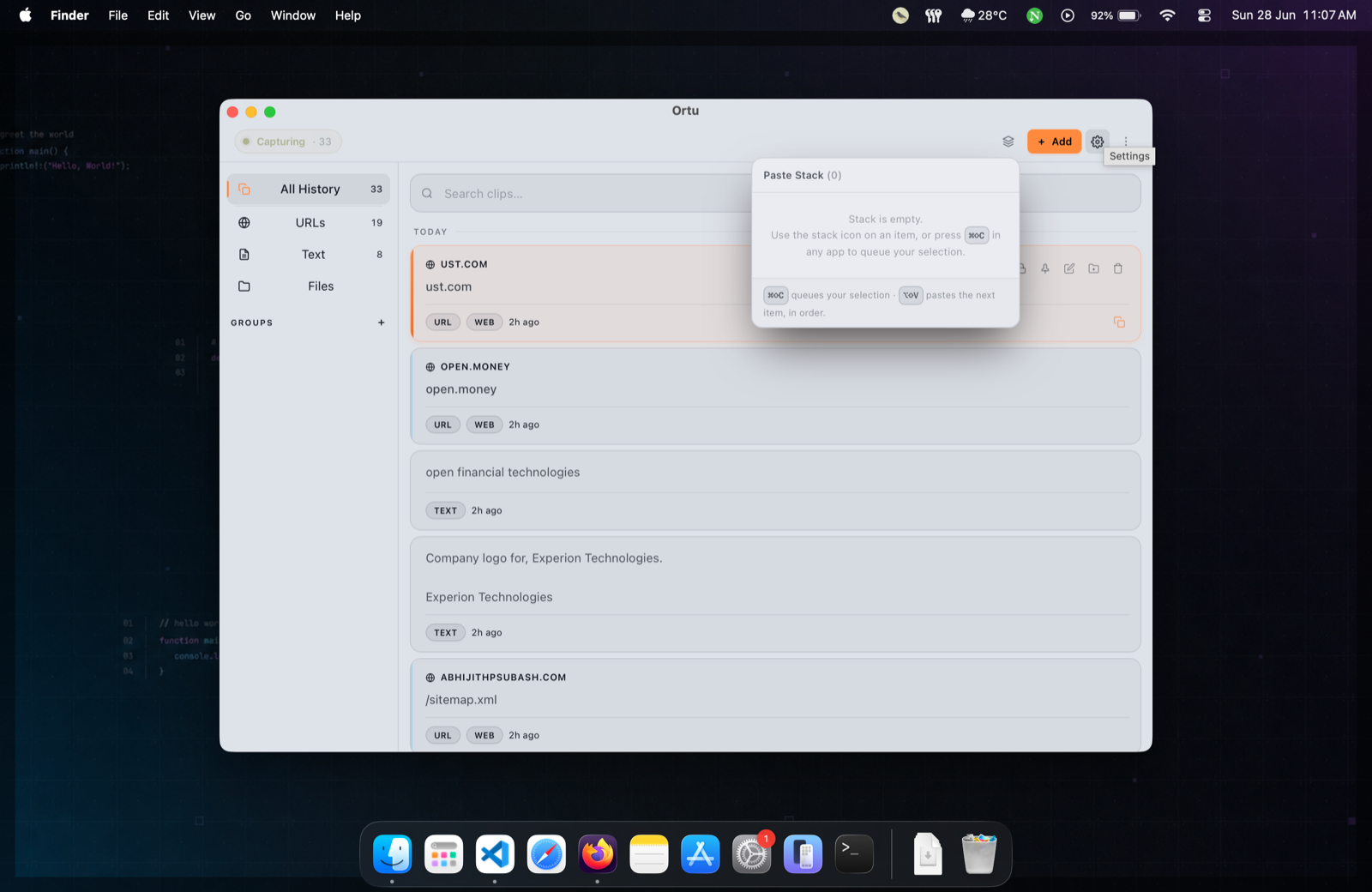This screenshot has width=1372, height=892.
Task: Click the ust.com clip text
Action: point(448,286)
